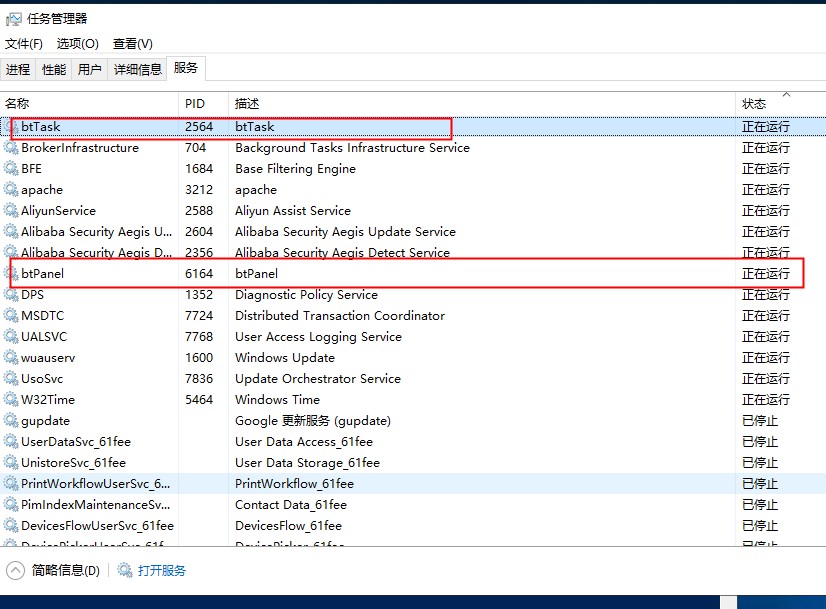
Task: Sort services by 名称 column header
Action: pyautogui.click(x=89, y=104)
